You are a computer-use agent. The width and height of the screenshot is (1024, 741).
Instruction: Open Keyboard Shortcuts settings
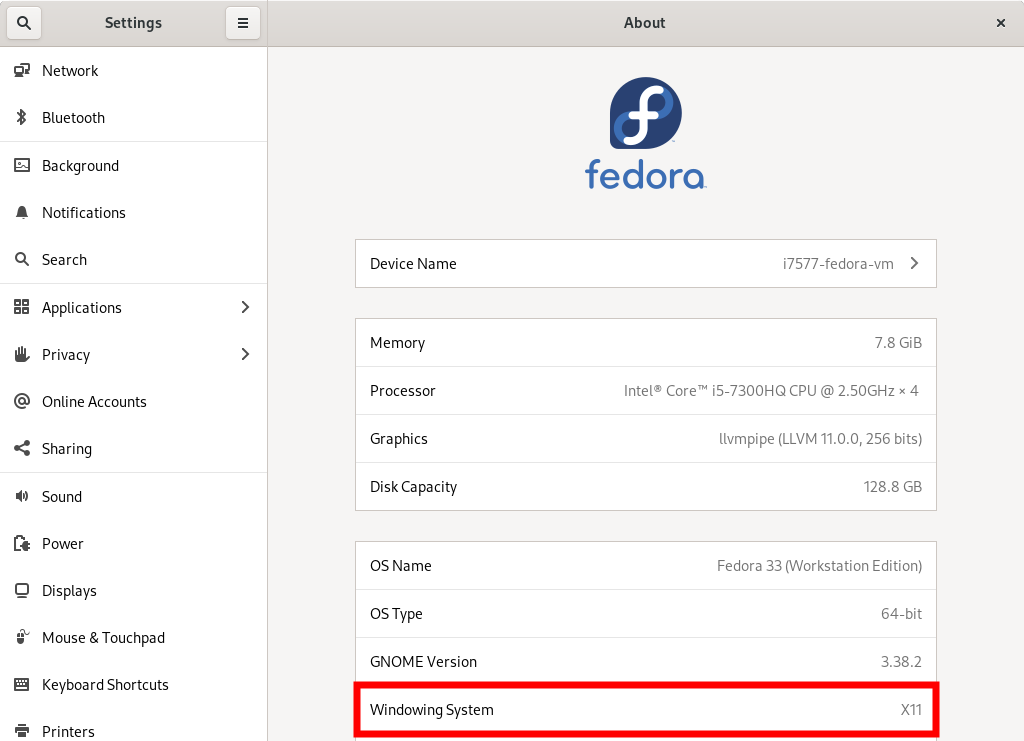click(105, 685)
